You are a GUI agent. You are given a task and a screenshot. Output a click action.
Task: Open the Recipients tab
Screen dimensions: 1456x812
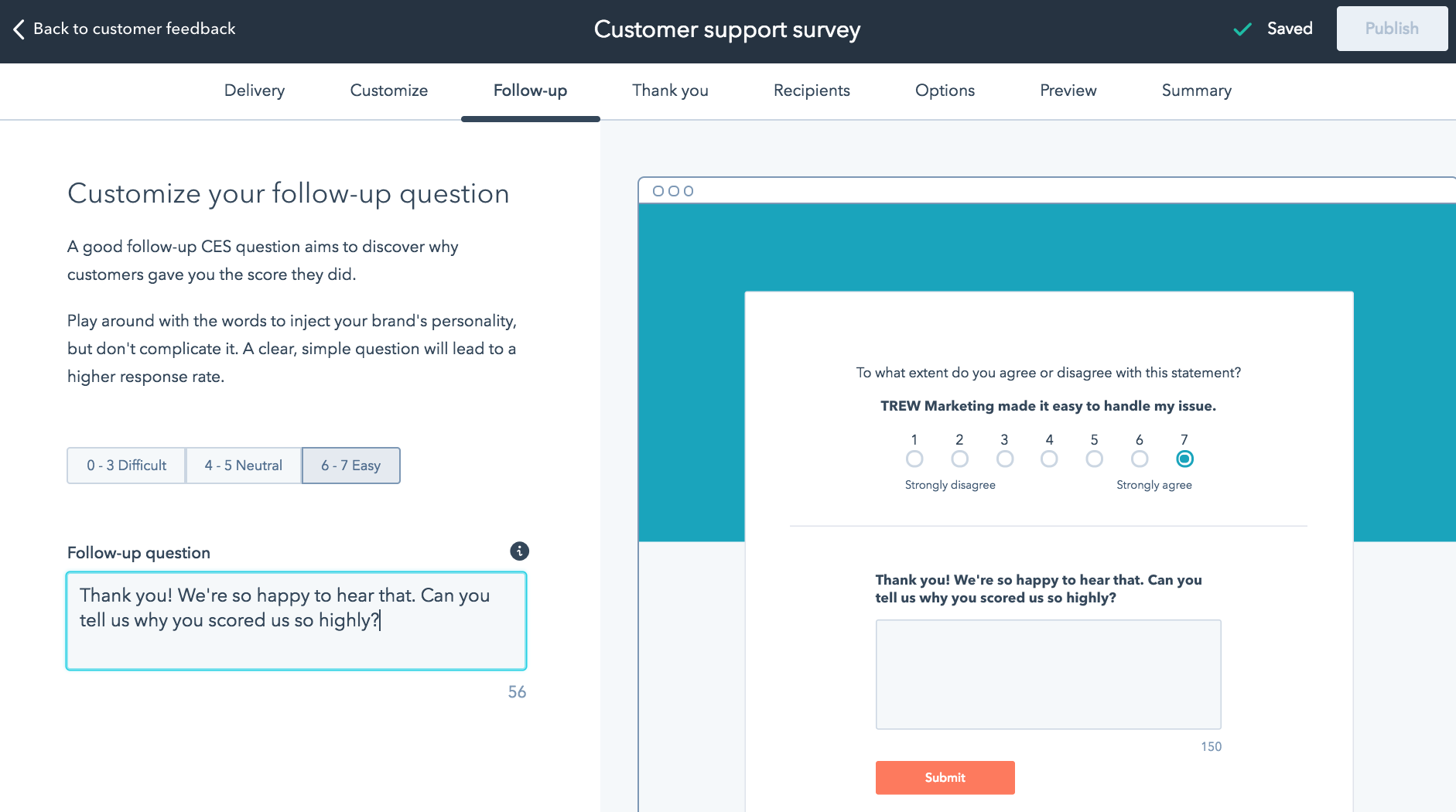click(812, 90)
